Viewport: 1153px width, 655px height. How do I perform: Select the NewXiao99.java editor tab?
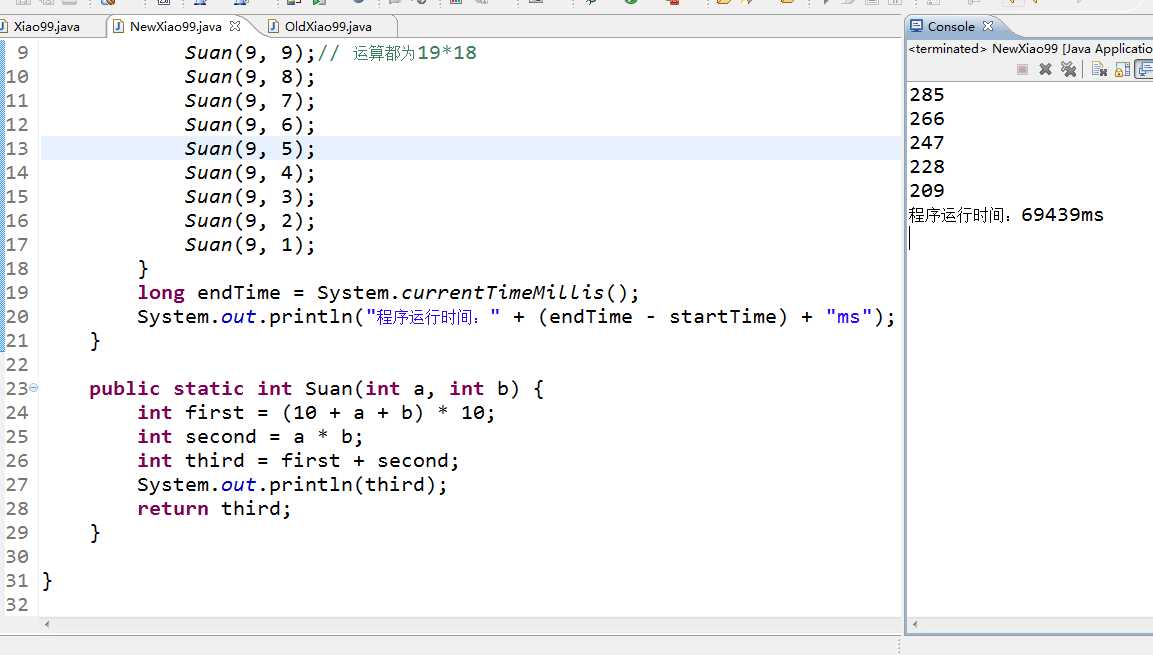(175, 26)
